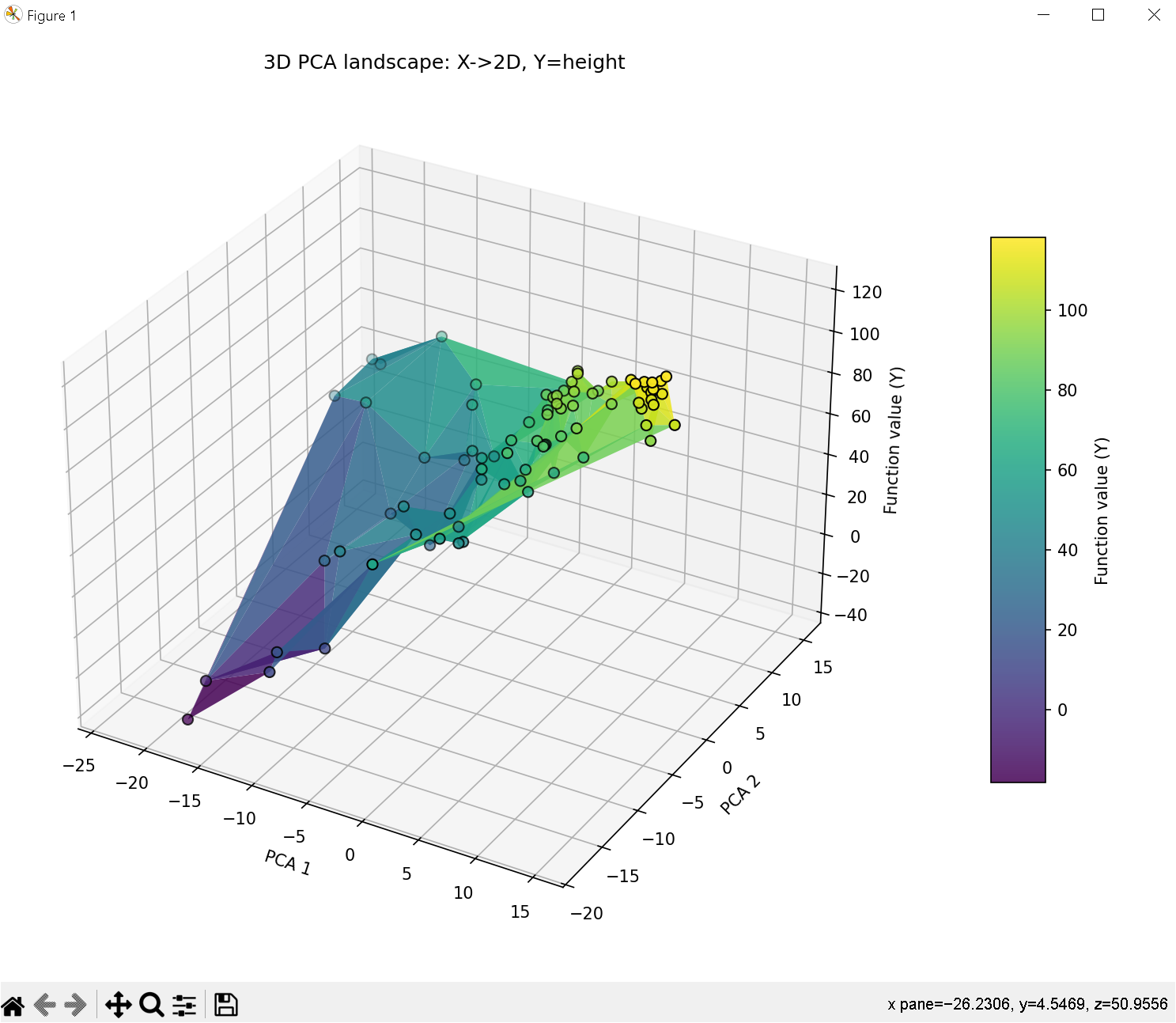Screen dimensions: 1176x1023
Task: Click the 3D vertical-axis tick label "100"
Action: 864,334
